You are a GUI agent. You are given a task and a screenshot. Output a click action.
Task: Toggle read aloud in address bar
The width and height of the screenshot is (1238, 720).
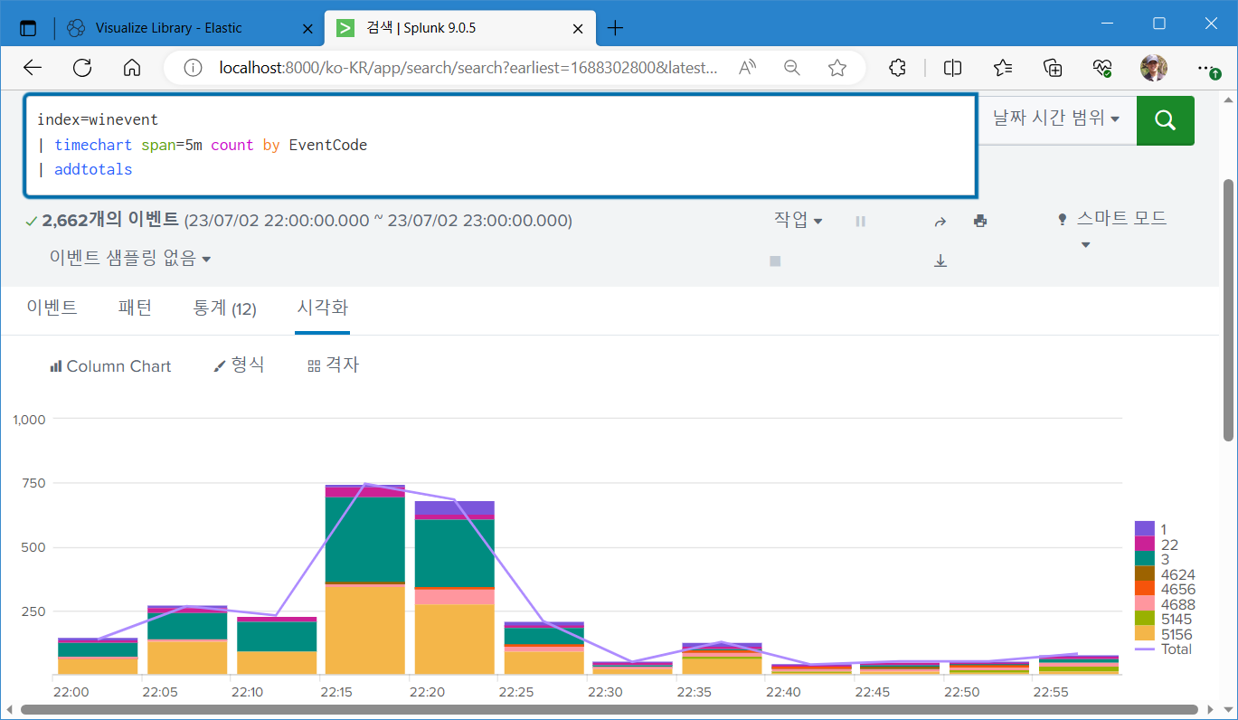coord(747,67)
